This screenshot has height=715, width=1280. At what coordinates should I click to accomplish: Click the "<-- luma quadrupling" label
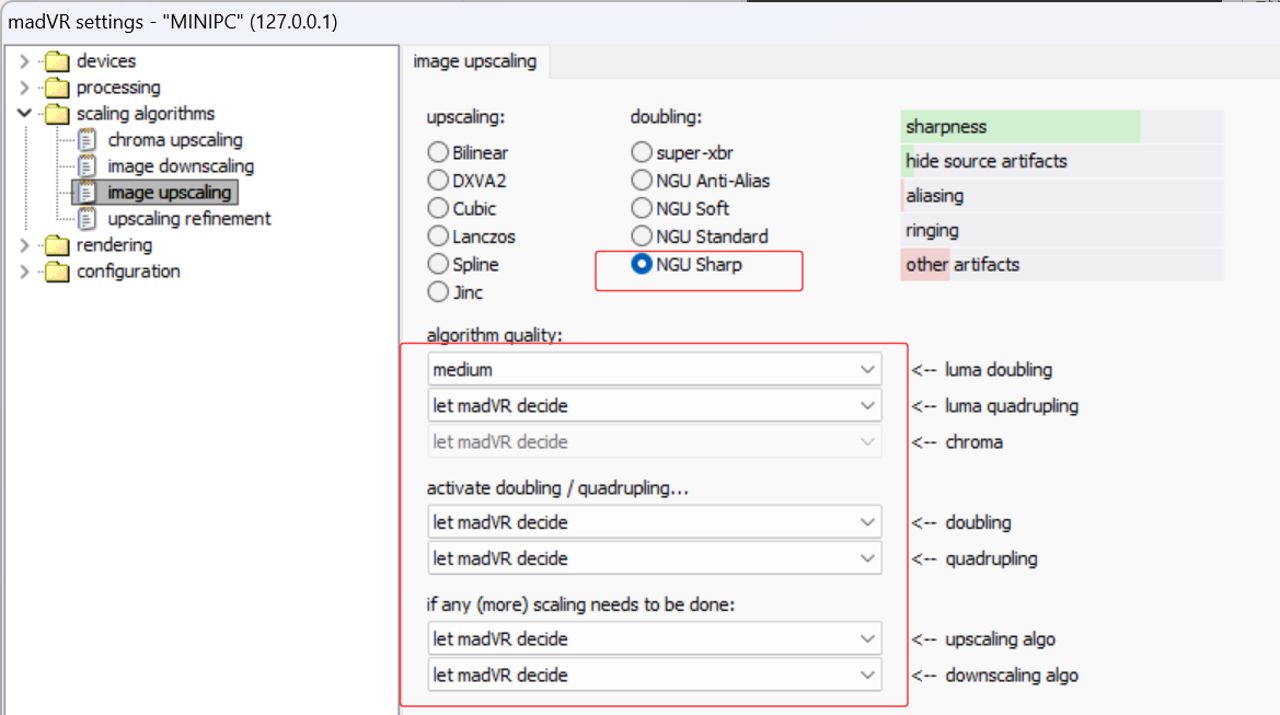[x=994, y=406]
